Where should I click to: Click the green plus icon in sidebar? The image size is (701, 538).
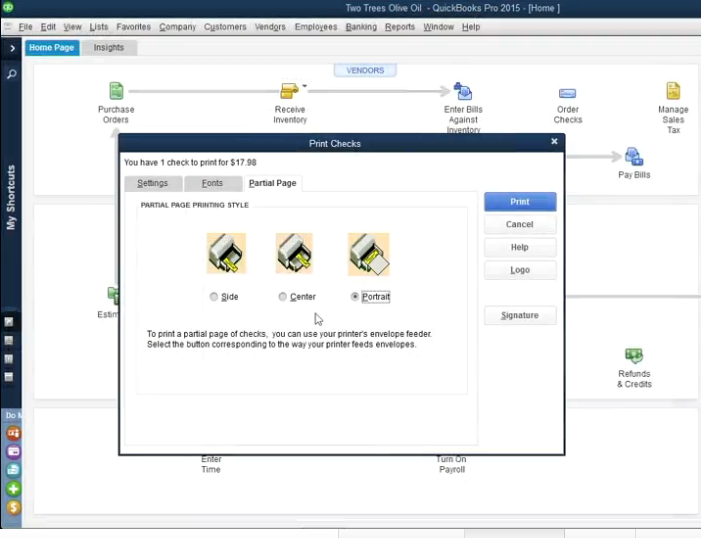tap(13, 489)
